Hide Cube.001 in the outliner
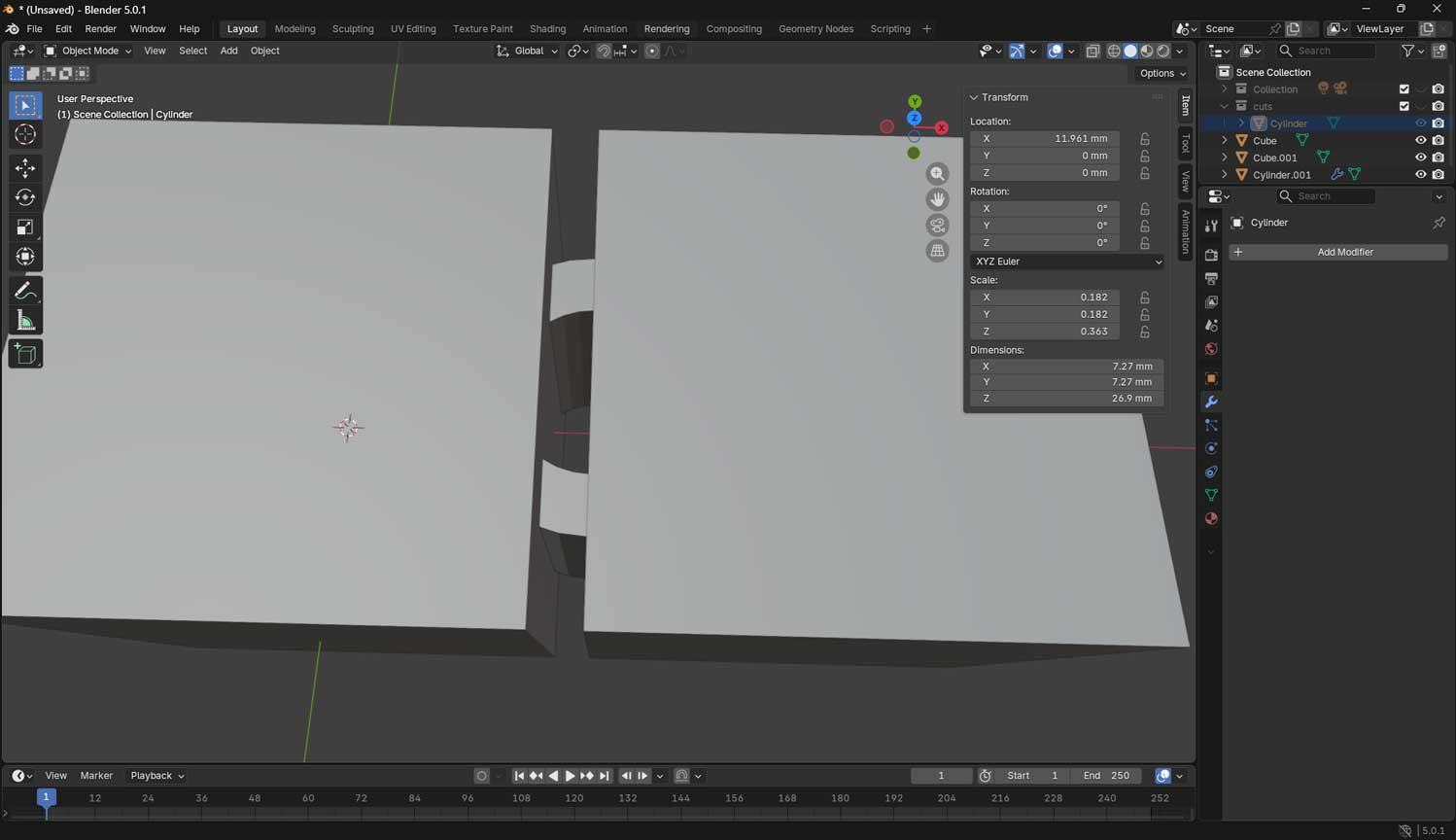The width and height of the screenshot is (1456, 840). click(x=1420, y=157)
